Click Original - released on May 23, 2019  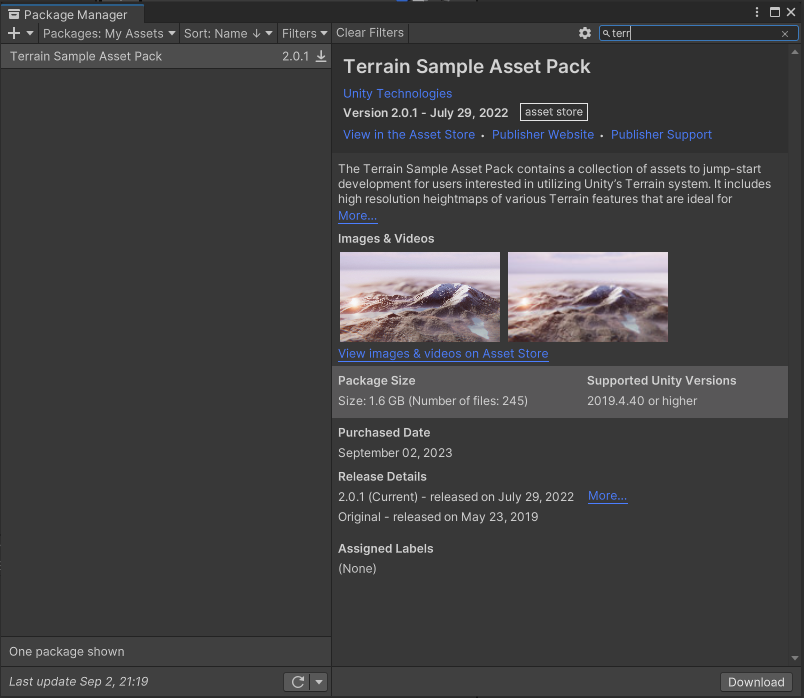[438, 517]
